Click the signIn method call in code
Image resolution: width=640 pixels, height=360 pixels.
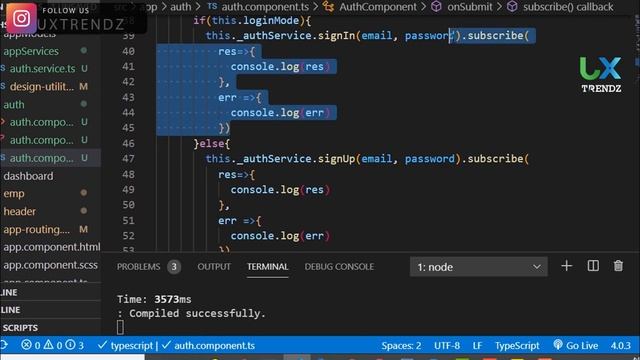tap(336, 36)
